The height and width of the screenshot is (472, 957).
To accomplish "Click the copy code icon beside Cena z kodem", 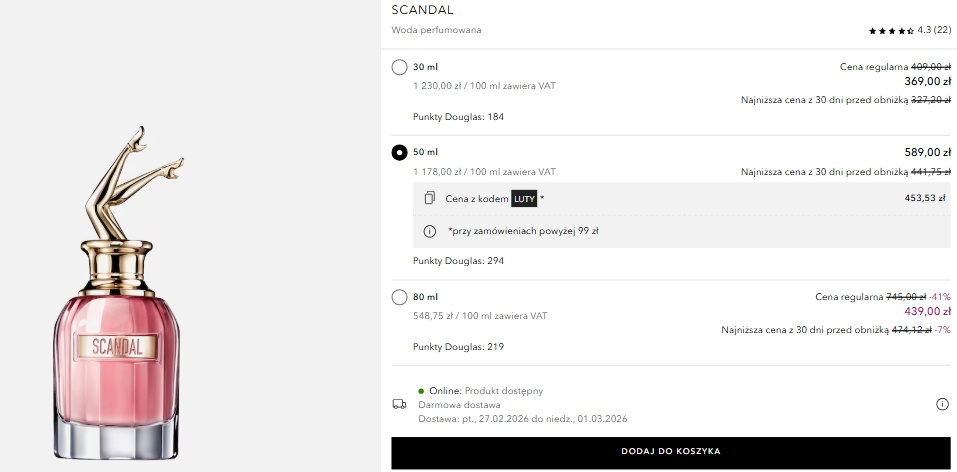I will [429, 198].
